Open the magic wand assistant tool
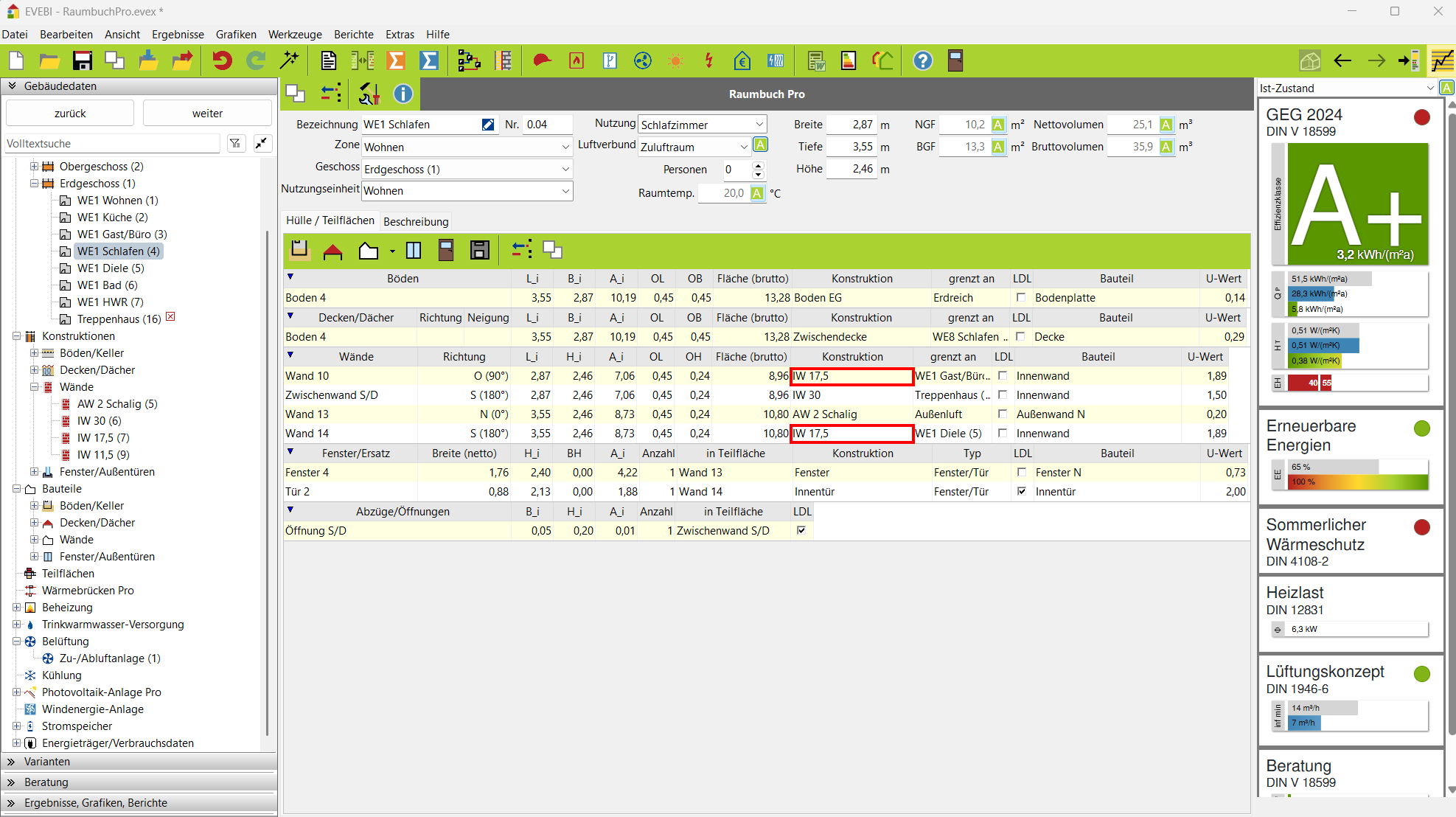The width and height of the screenshot is (1456, 817). (x=290, y=60)
